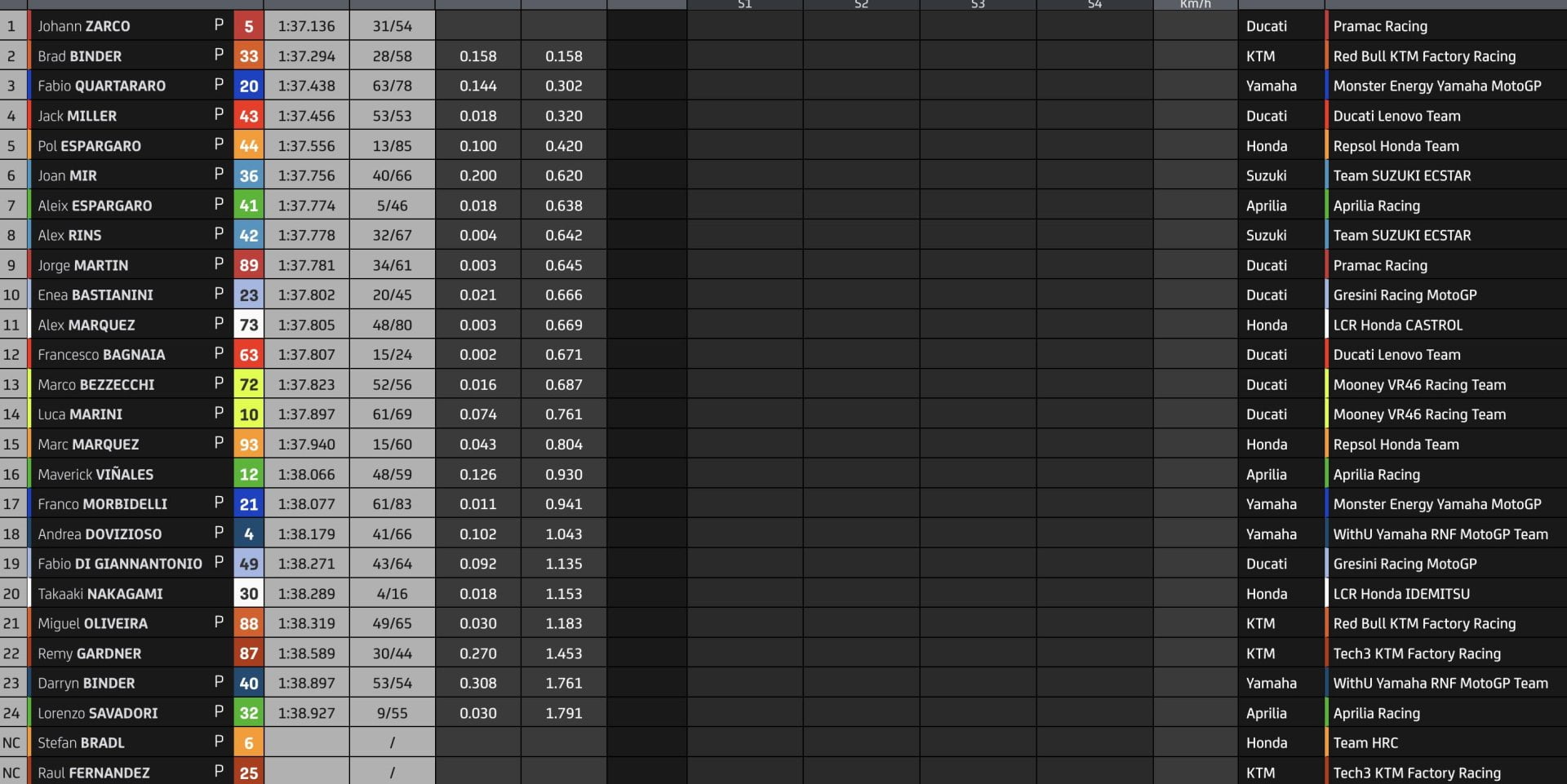Viewport: 1567px width, 784px height.
Task: Select rider number 42 badge
Action: coord(248,235)
